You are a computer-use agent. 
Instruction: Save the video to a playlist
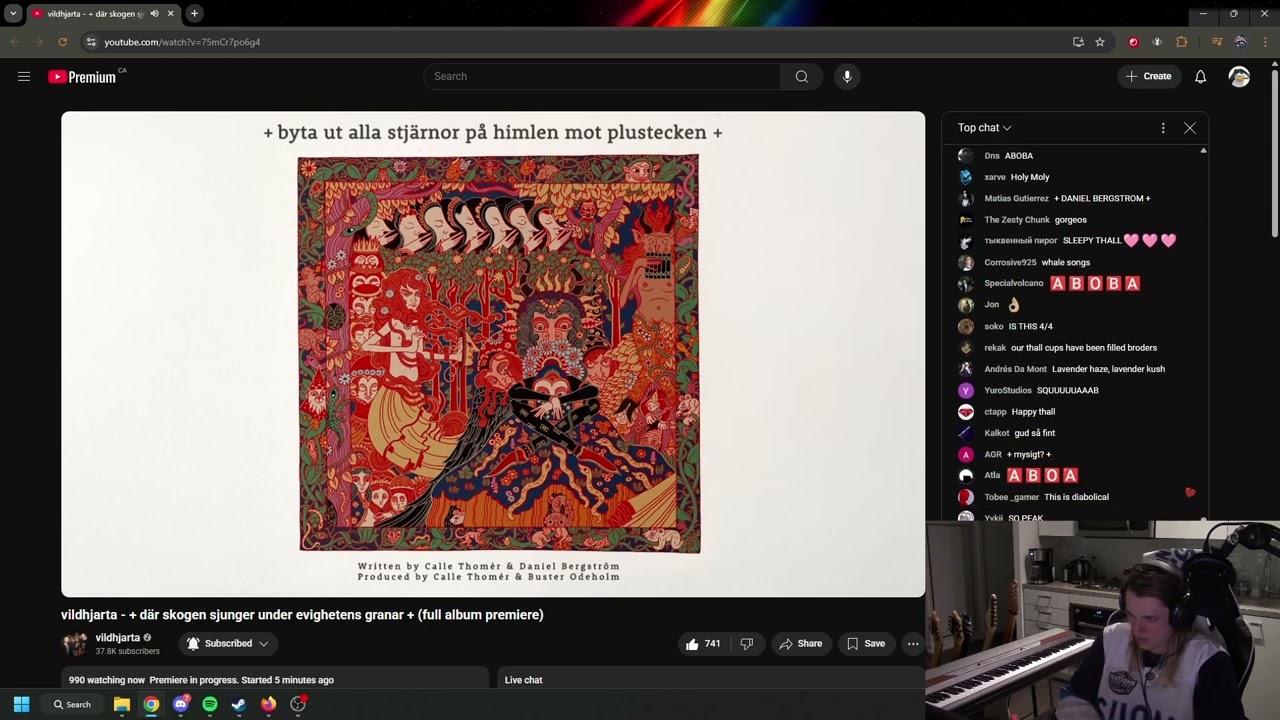866,644
